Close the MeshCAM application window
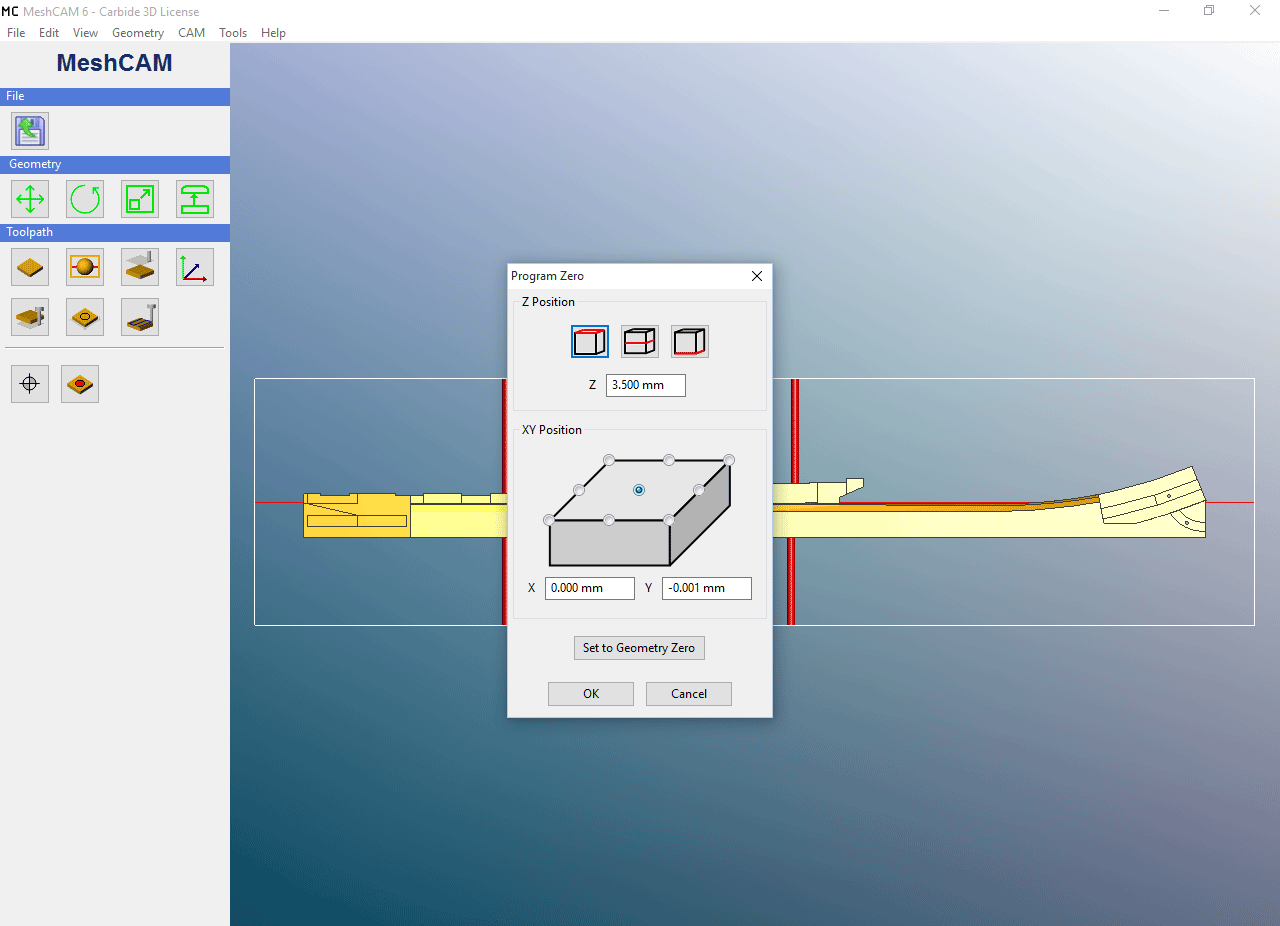Viewport: 1280px width, 926px height. click(x=1255, y=11)
